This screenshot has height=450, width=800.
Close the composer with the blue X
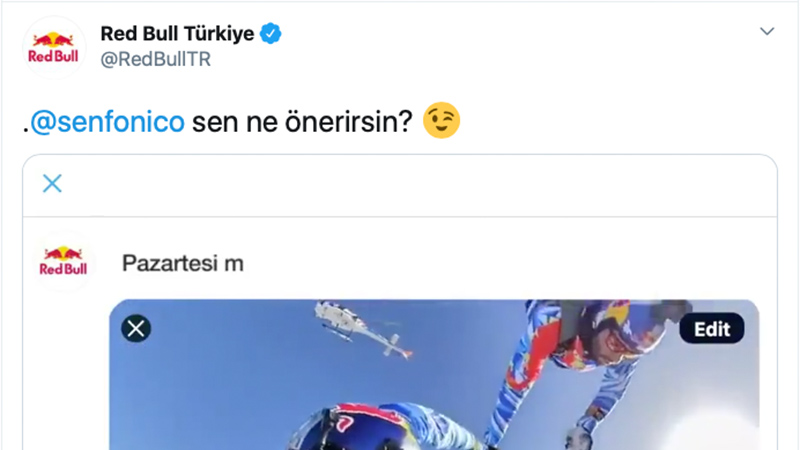click(52, 183)
